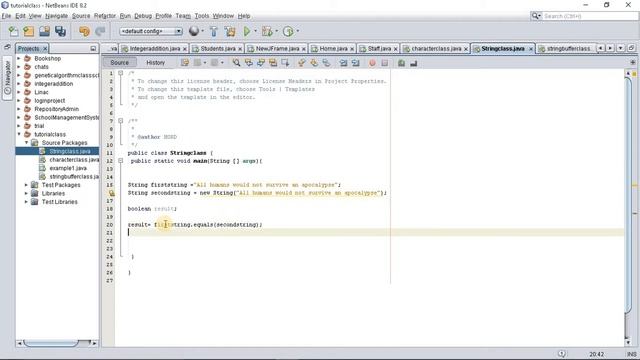Click the Last Edit icon in editor toolbar
The image size is (640, 360).
coord(185,63)
